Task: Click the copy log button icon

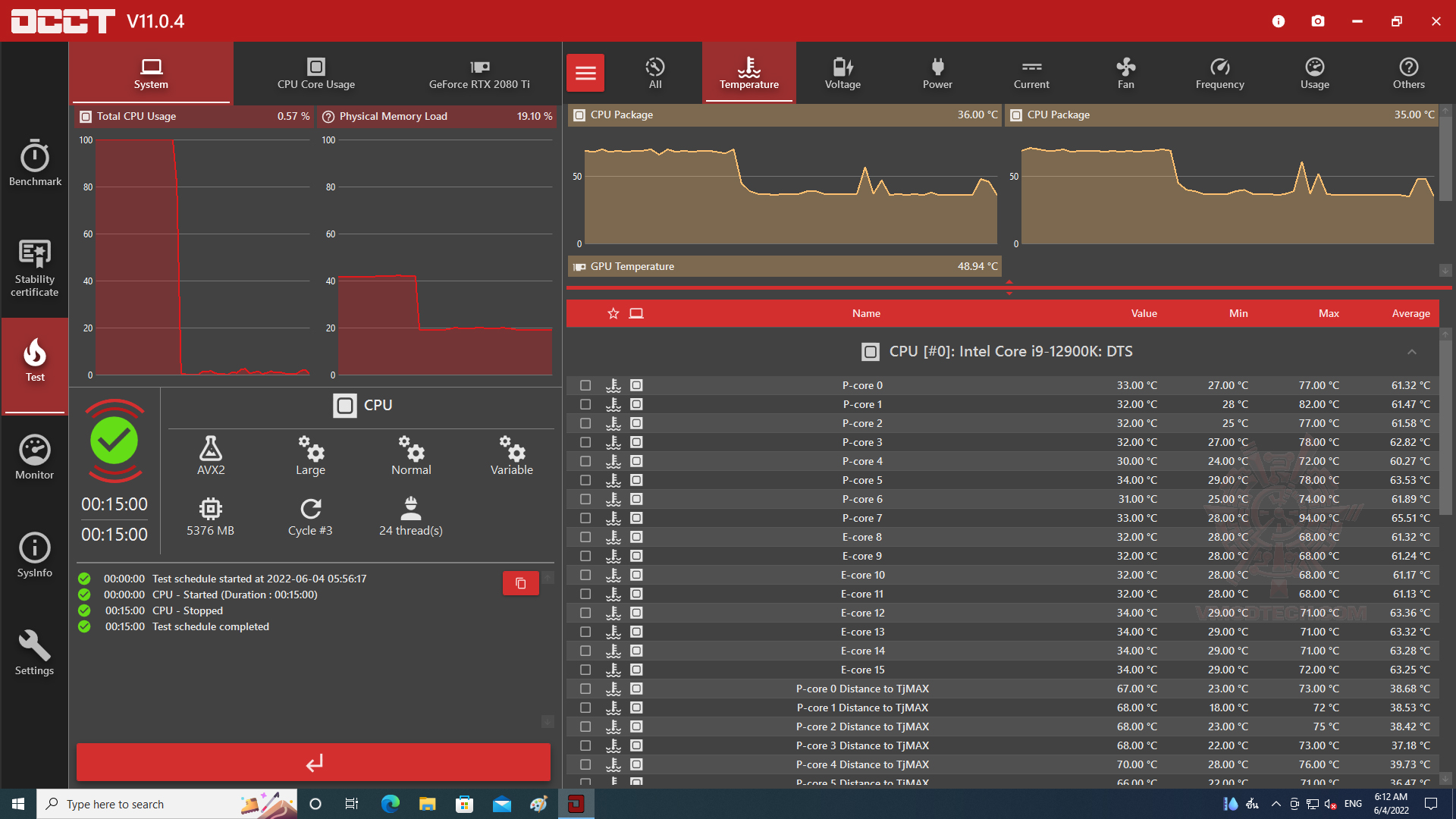Action: [x=521, y=583]
